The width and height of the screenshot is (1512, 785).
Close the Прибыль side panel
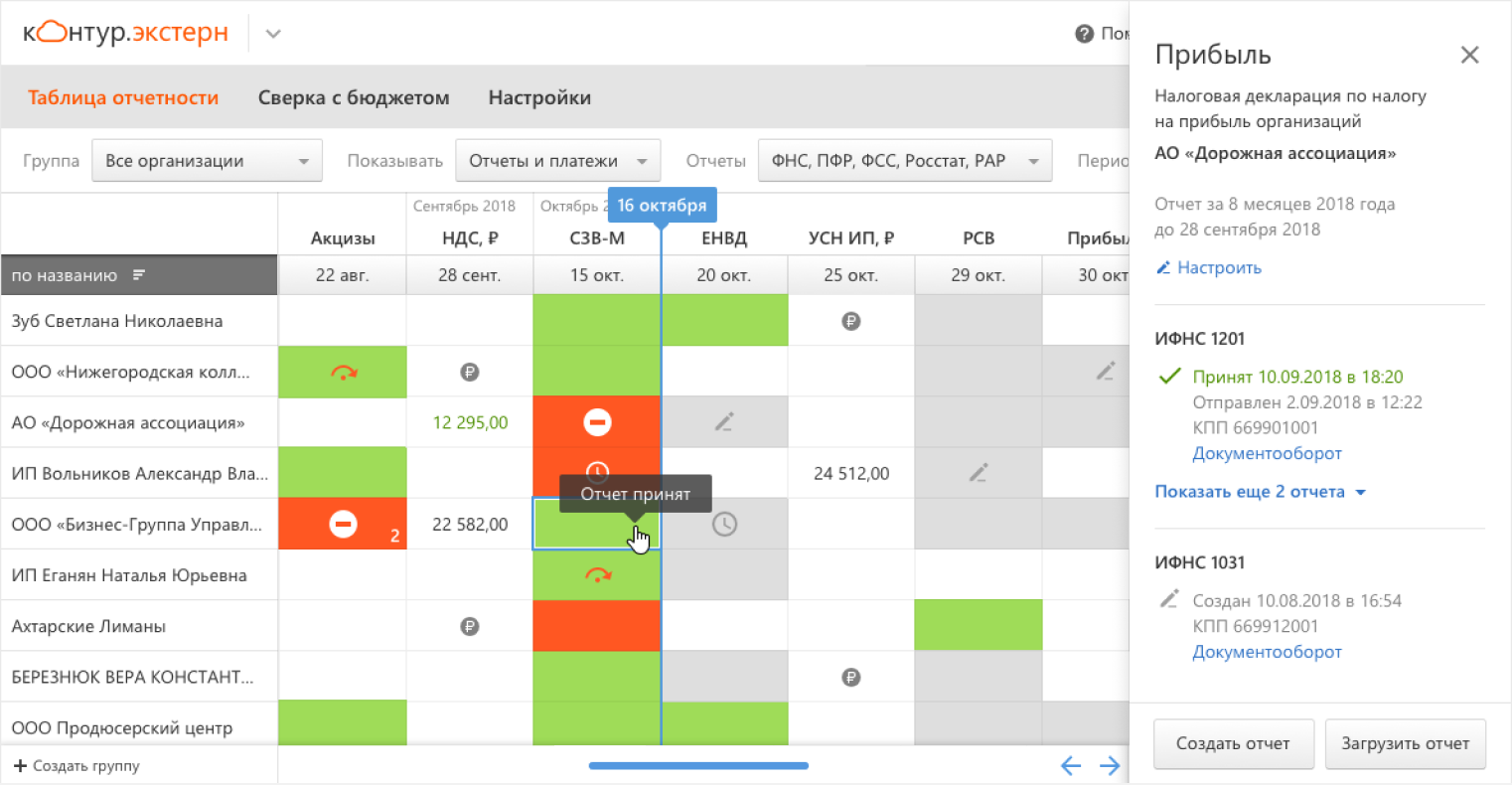(1469, 56)
